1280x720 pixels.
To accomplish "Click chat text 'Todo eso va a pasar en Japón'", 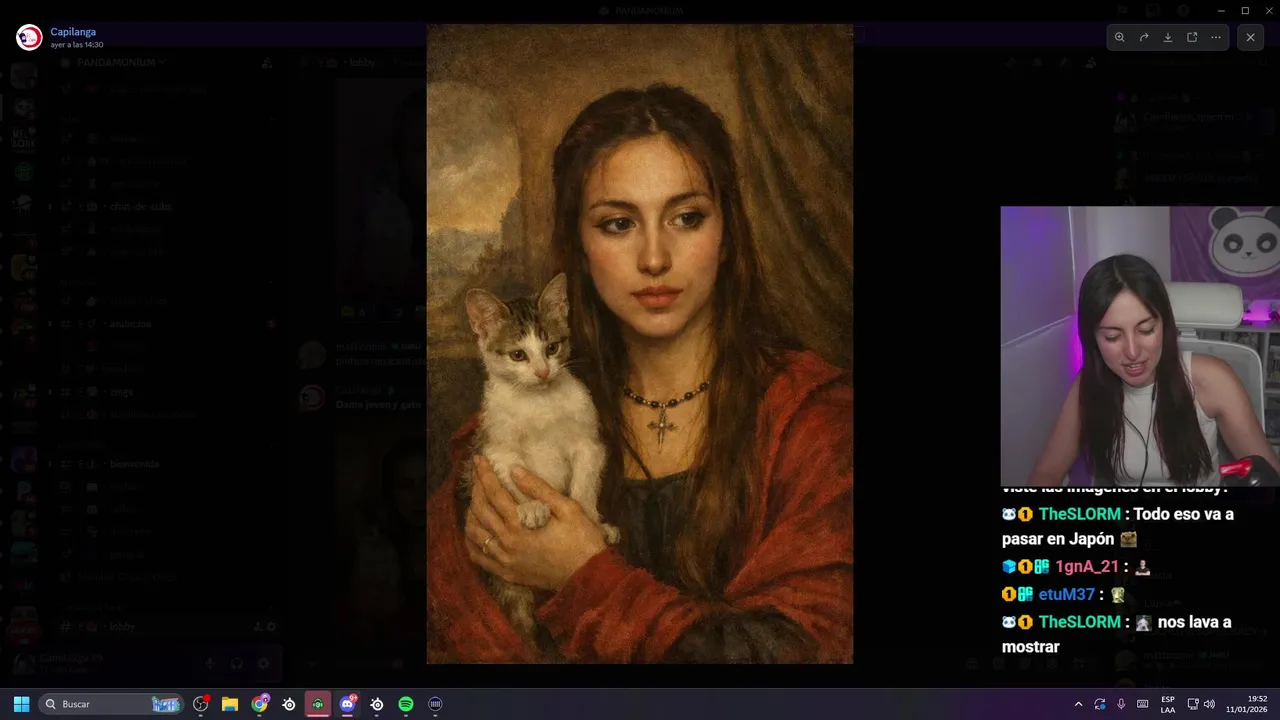I will (1118, 526).
